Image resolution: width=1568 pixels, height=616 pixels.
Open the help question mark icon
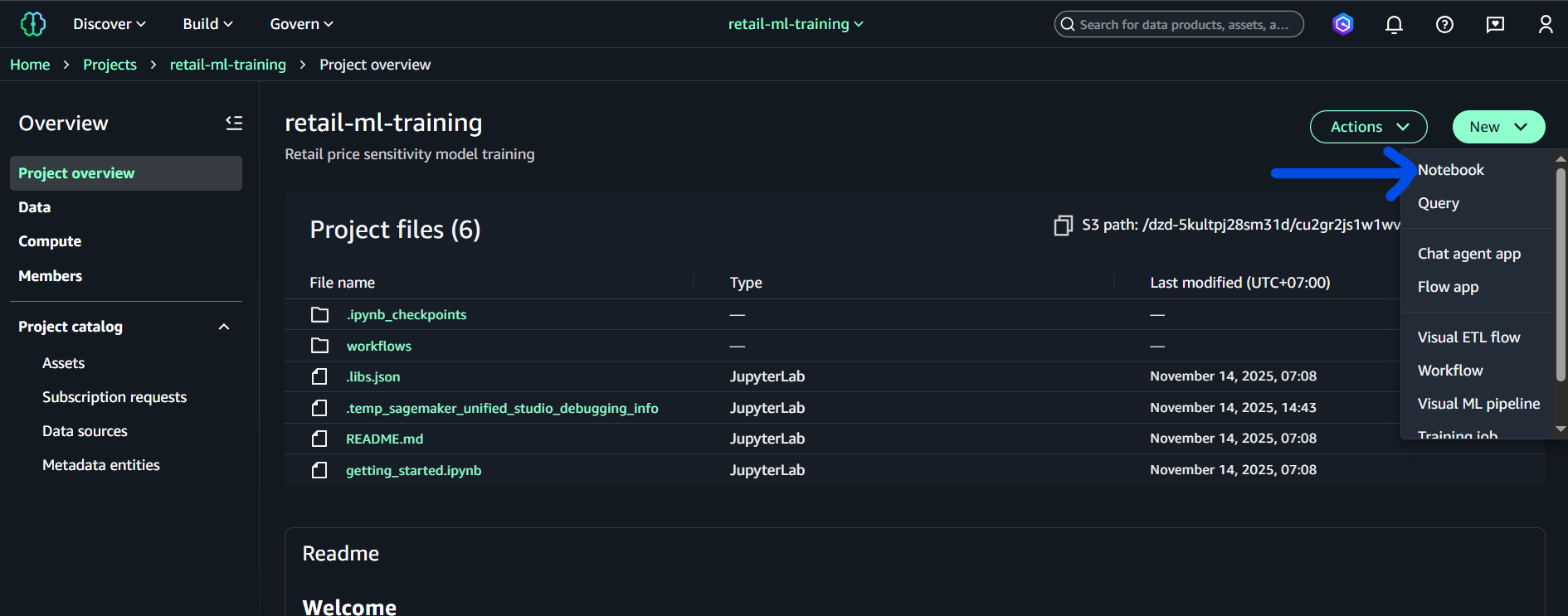tap(1444, 24)
